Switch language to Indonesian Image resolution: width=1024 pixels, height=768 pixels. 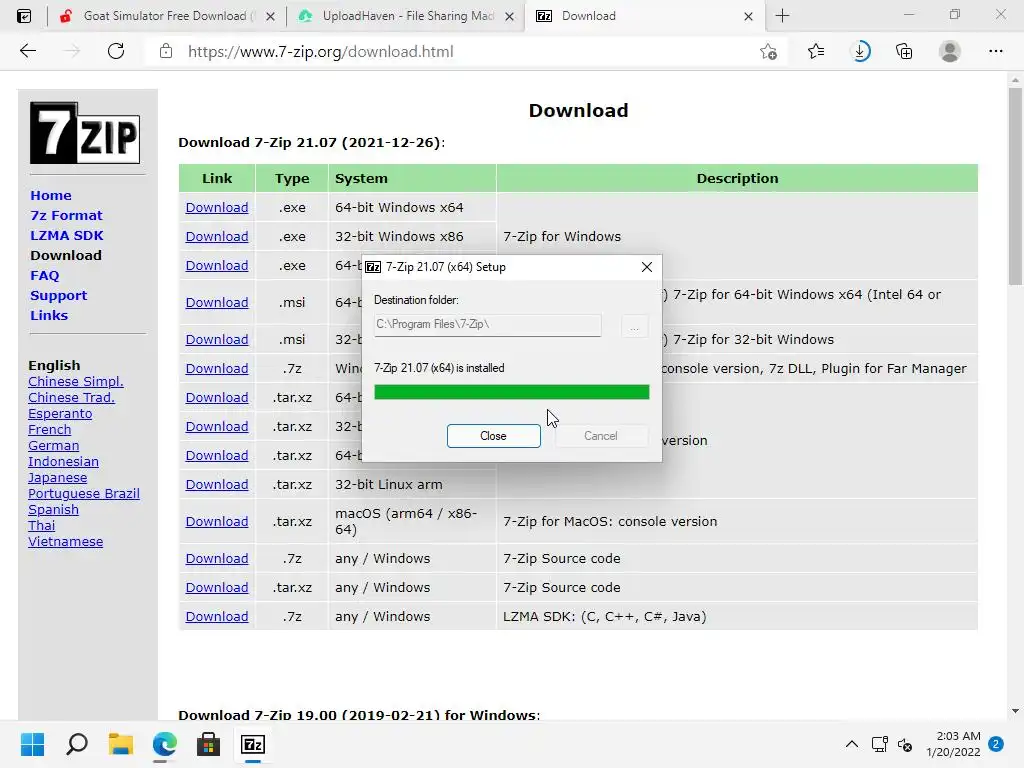63,461
